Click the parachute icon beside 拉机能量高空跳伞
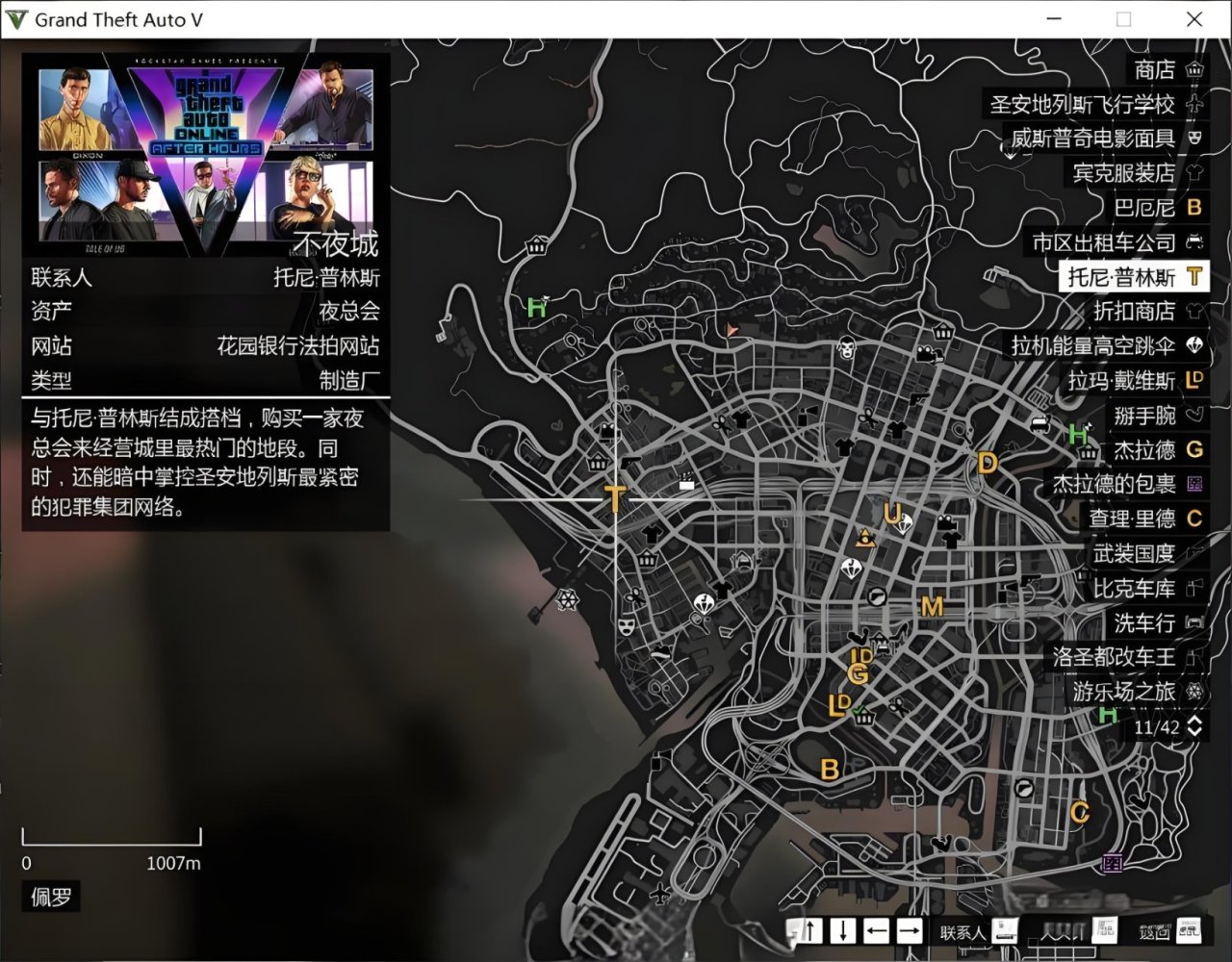 coord(1194,345)
